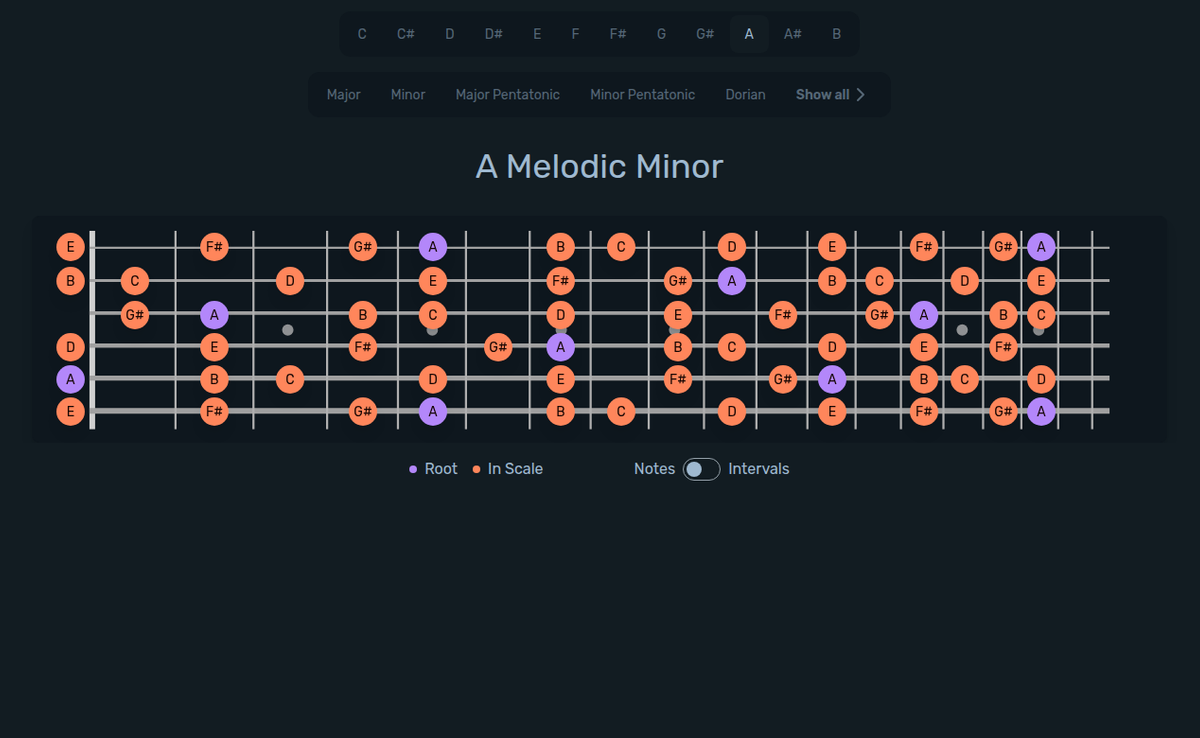
Task: Select the D# root note tab
Action: pyautogui.click(x=493, y=33)
